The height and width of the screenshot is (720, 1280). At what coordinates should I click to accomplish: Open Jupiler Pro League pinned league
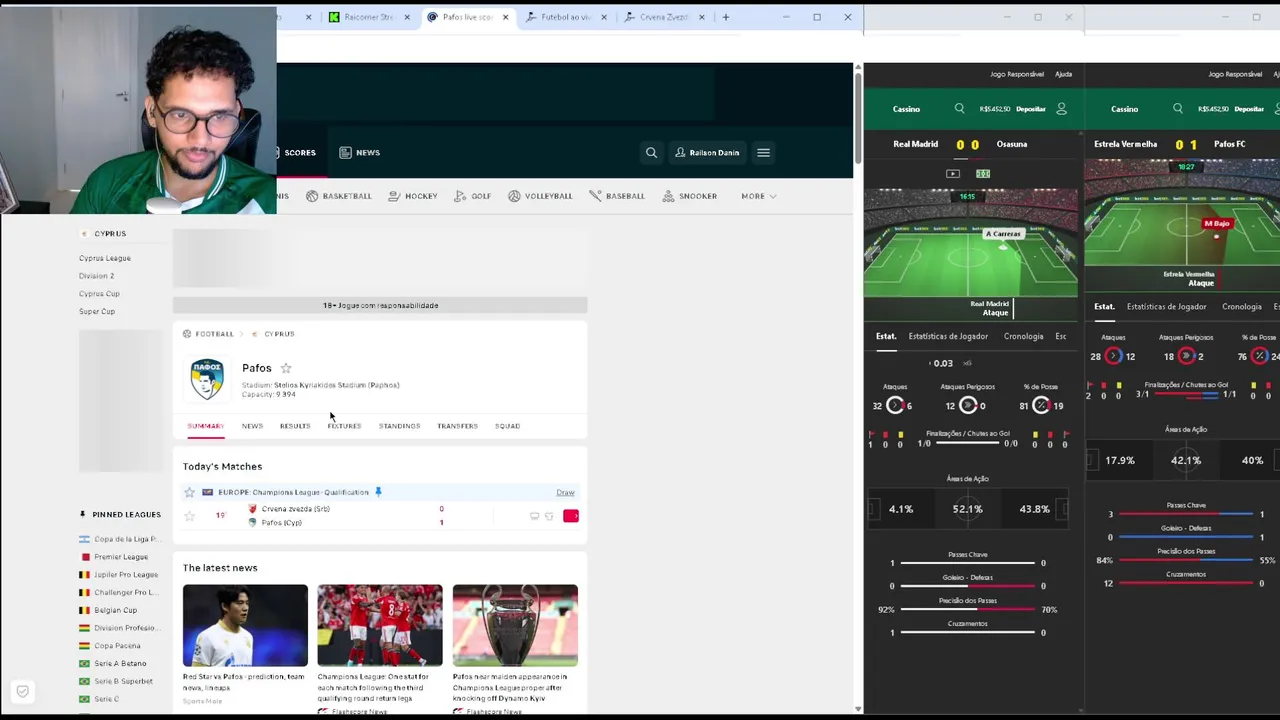click(126, 575)
